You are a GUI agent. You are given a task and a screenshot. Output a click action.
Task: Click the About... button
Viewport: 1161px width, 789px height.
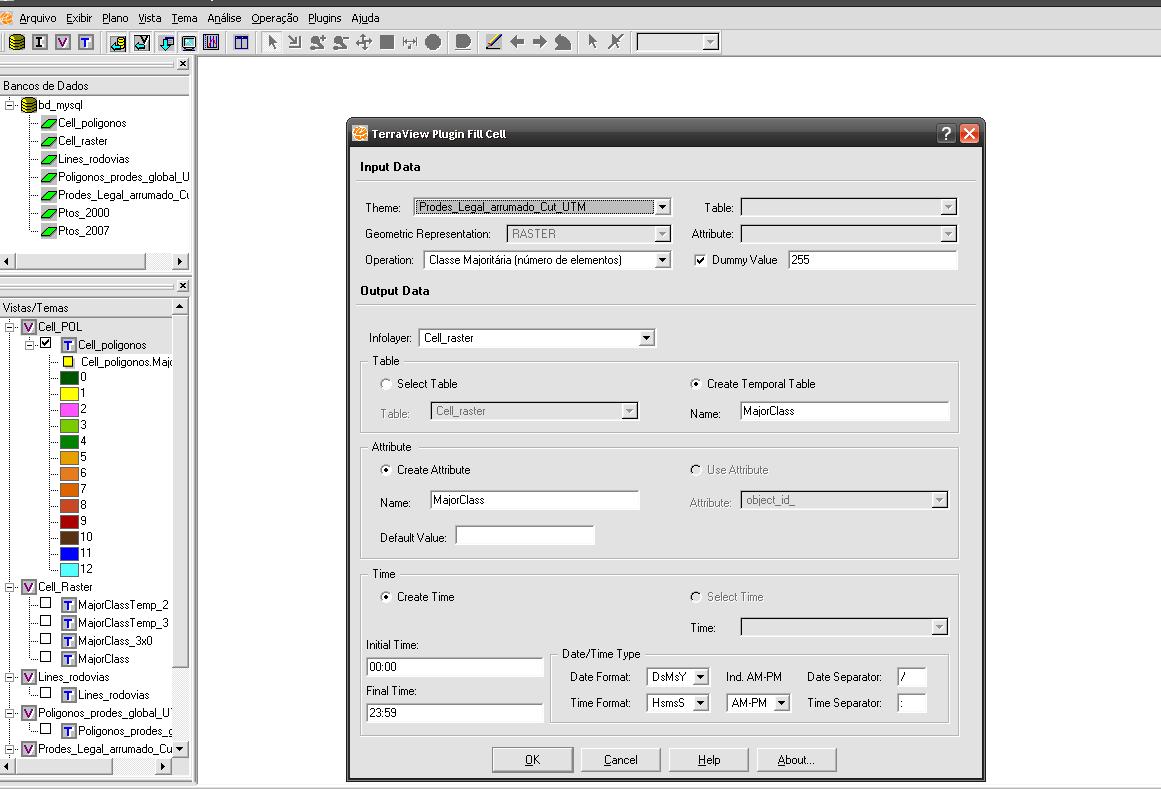[795, 760]
